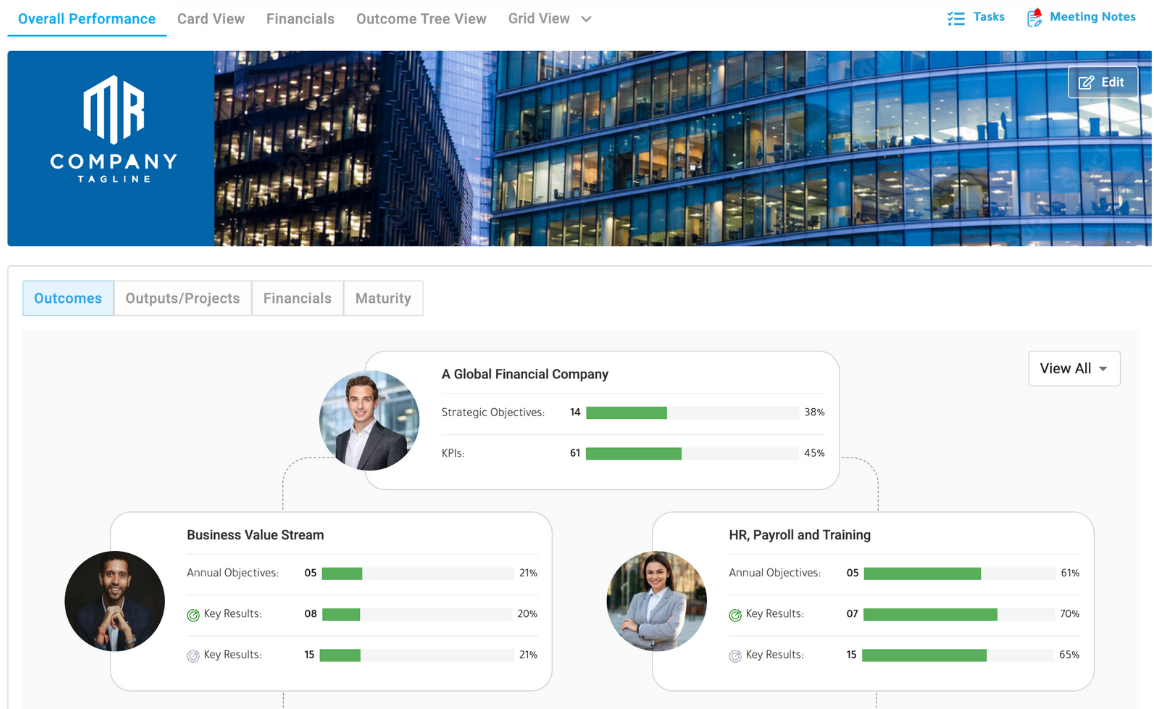1154x709 pixels.
Task: Click Key Results 70% progress bar
Action: [959, 614]
